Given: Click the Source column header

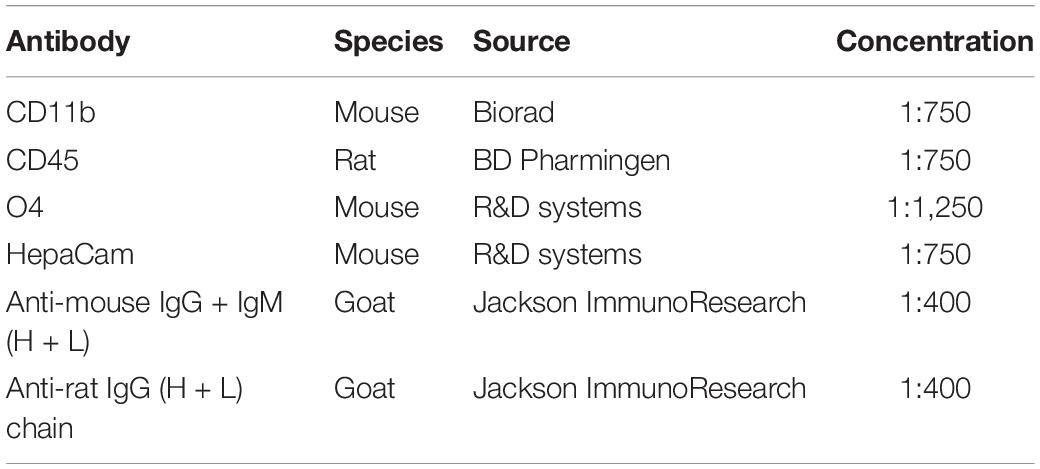Looking at the screenshot, I should point(521,42).
